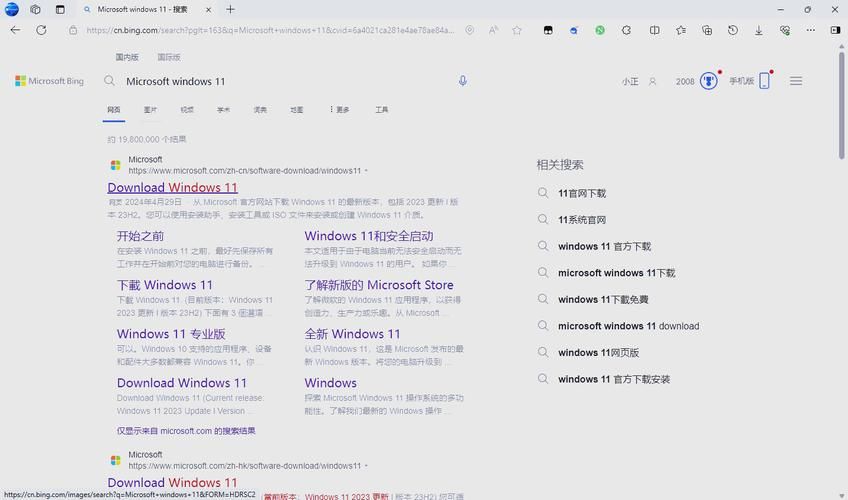Screen dimensions: 848x500
Task: Select the 网页 search tab
Action: (x=114, y=110)
